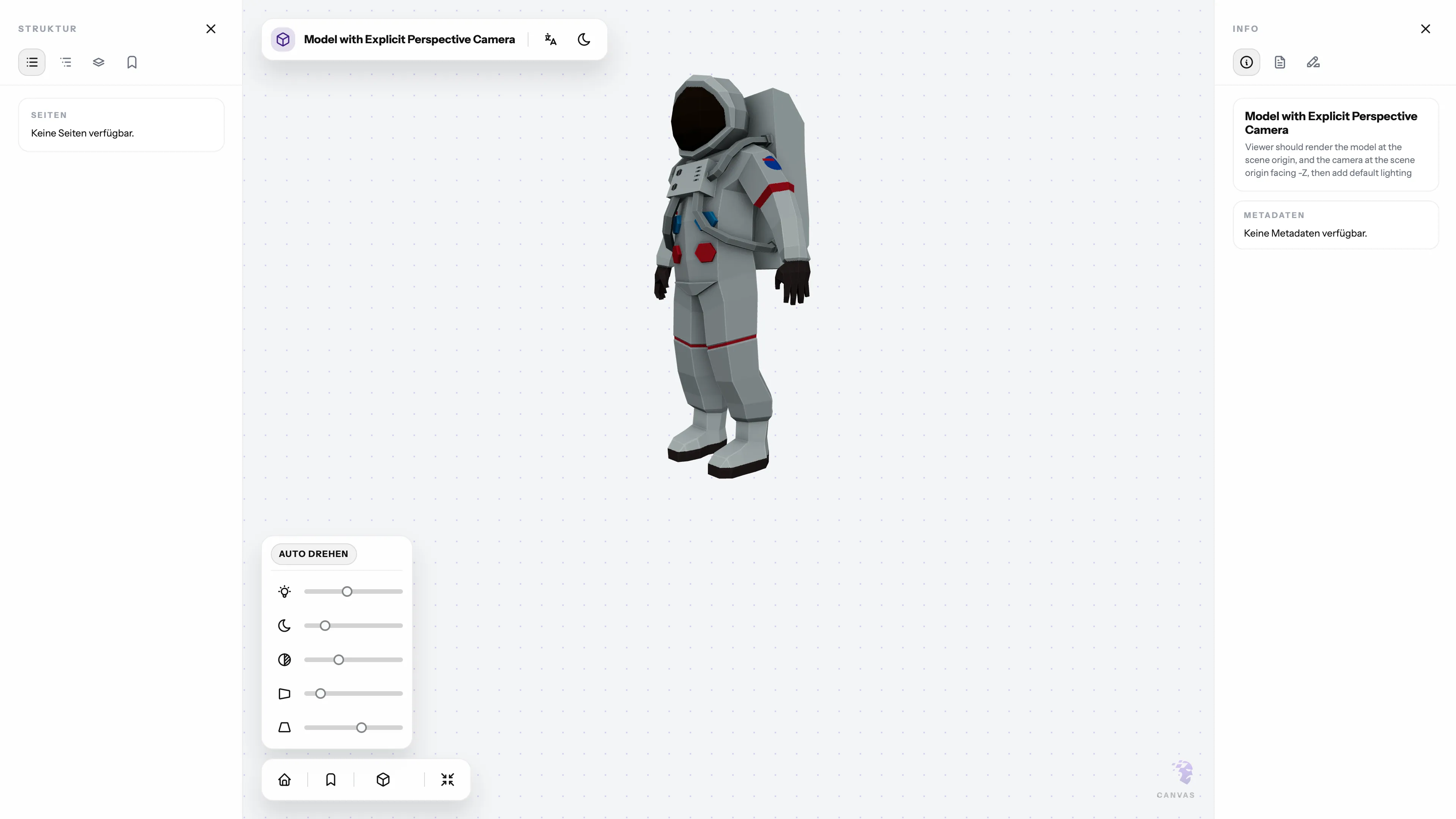
Task: Open the document tab in Info panel
Action: click(1280, 62)
